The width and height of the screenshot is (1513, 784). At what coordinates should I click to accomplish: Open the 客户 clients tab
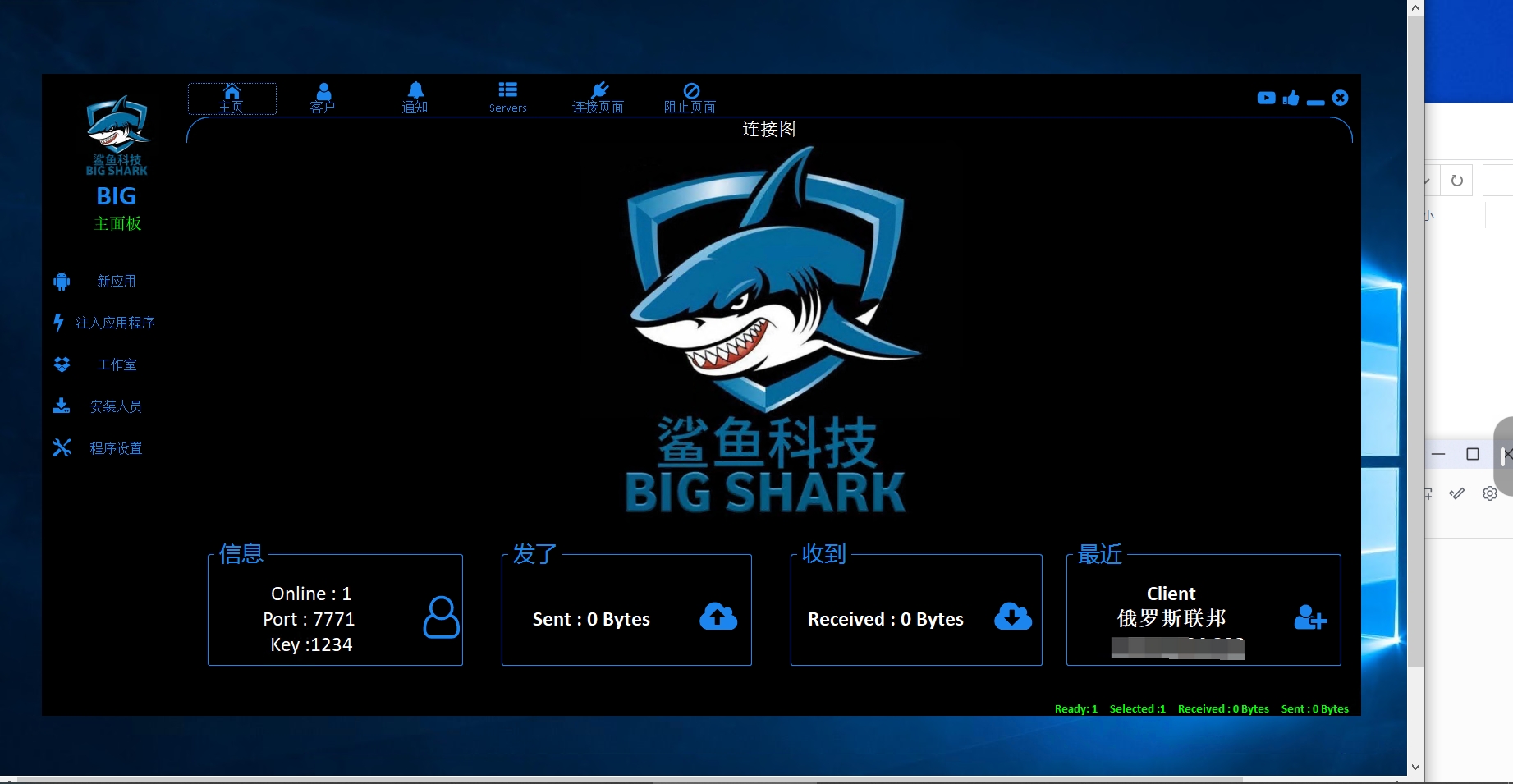coord(323,99)
